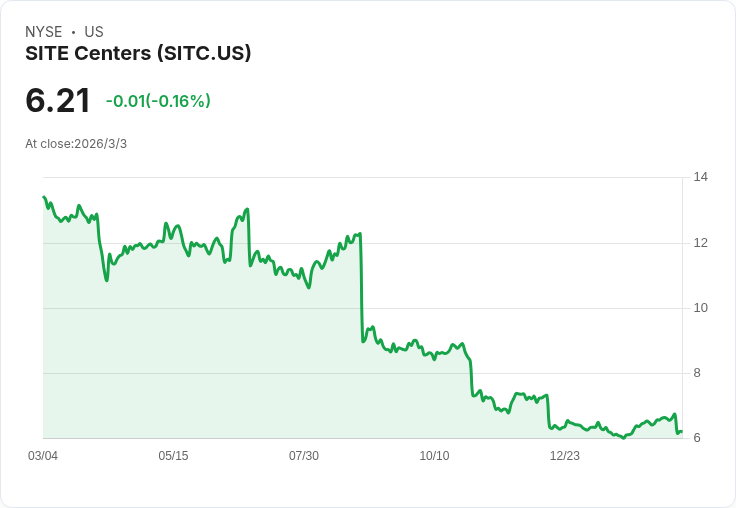This screenshot has width=736, height=508.
Task: Click the latest endpoint of the price line
Action: [681, 432]
